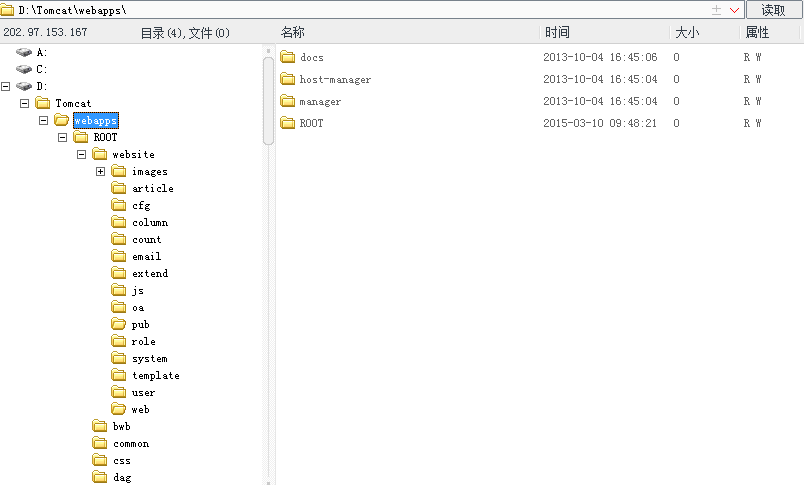Click the 202.97.153.167 host label
The height and width of the screenshot is (485, 804).
45,32
